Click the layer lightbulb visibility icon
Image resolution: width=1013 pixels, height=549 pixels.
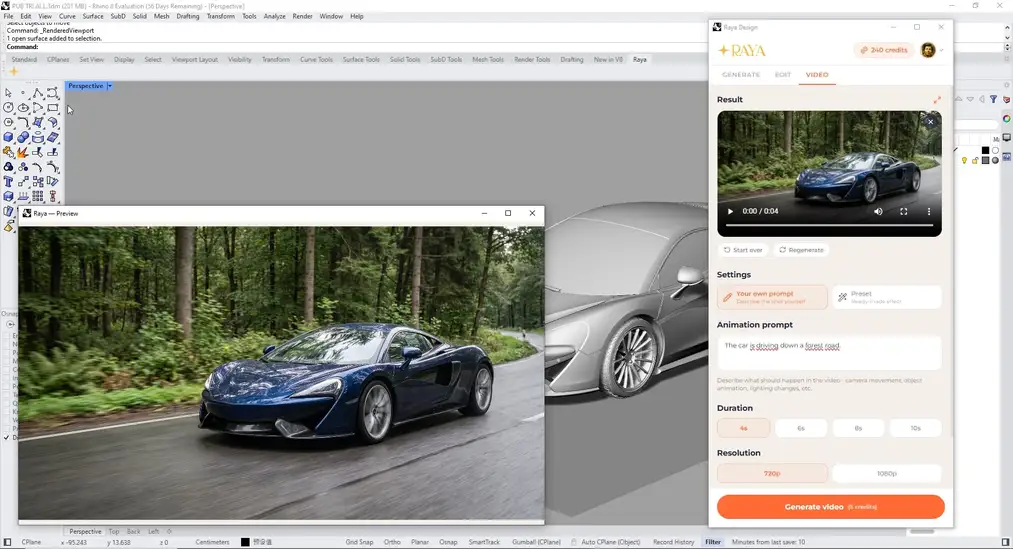click(x=965, y=160)
